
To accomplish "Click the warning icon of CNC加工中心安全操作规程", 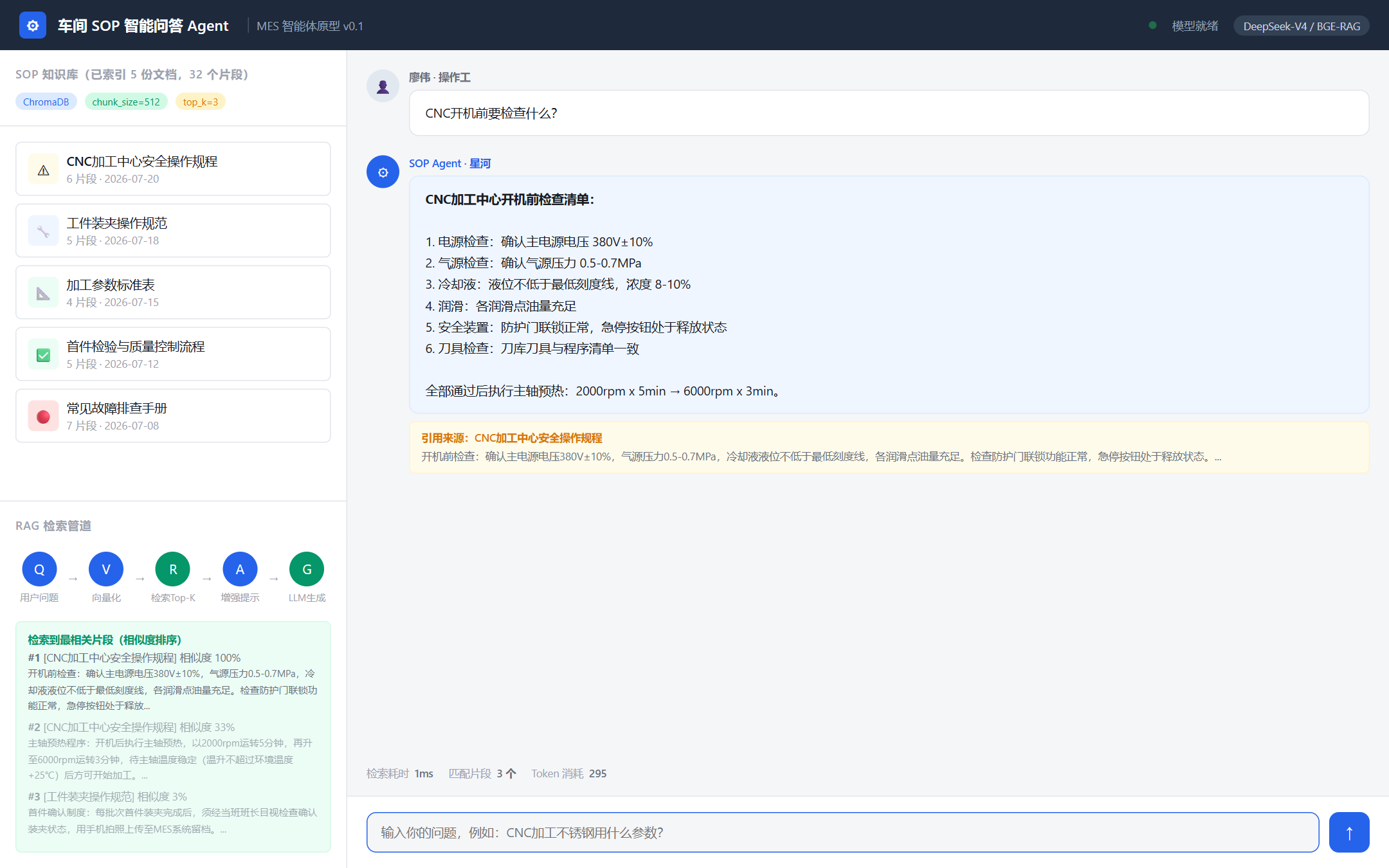I will [44, 170].
